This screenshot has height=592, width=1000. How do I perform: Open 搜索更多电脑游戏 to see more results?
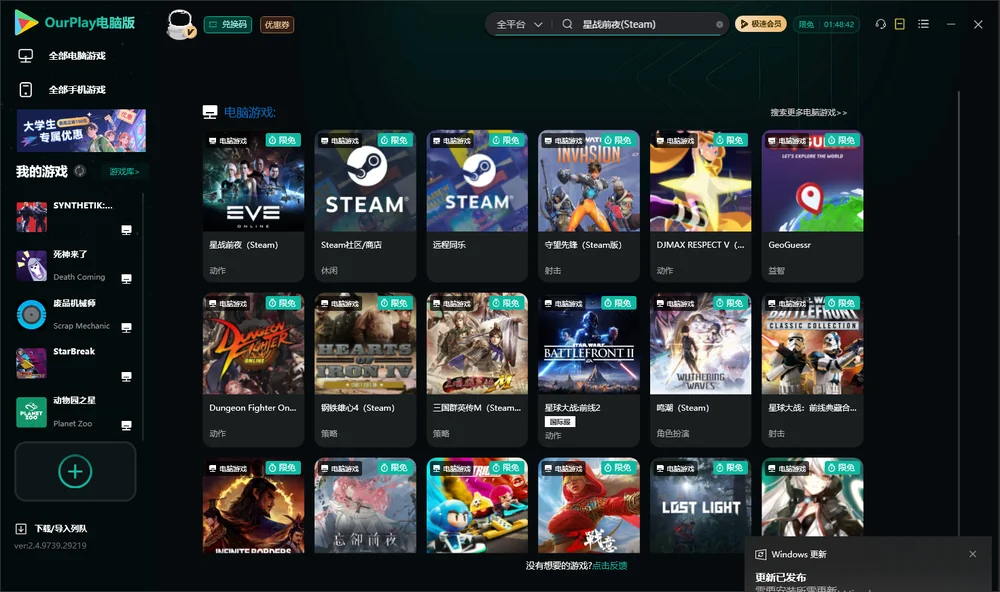coord(808,112)
